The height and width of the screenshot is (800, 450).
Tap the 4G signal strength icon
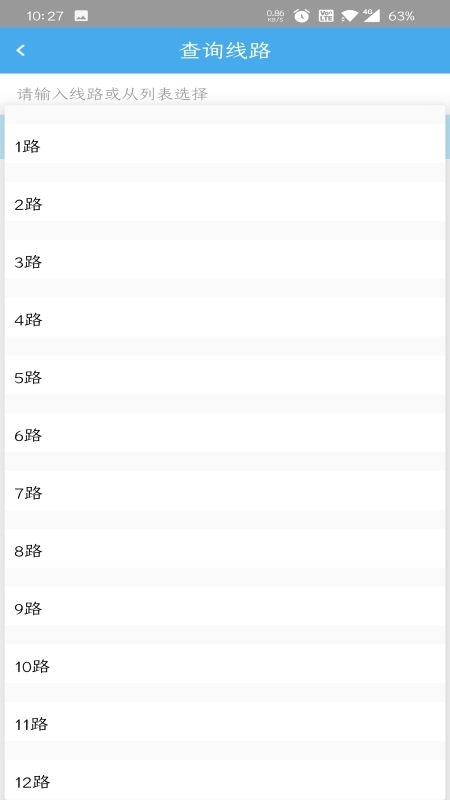coord(371,16)
